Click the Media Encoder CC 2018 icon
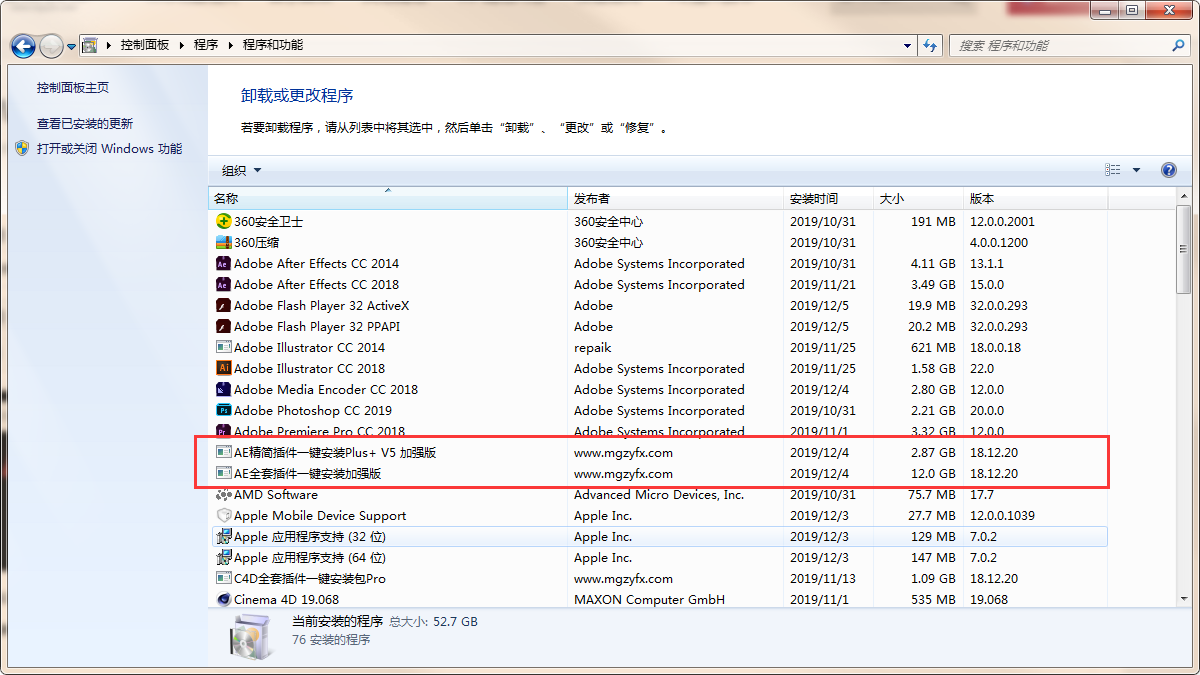 [x=224, y=389]
